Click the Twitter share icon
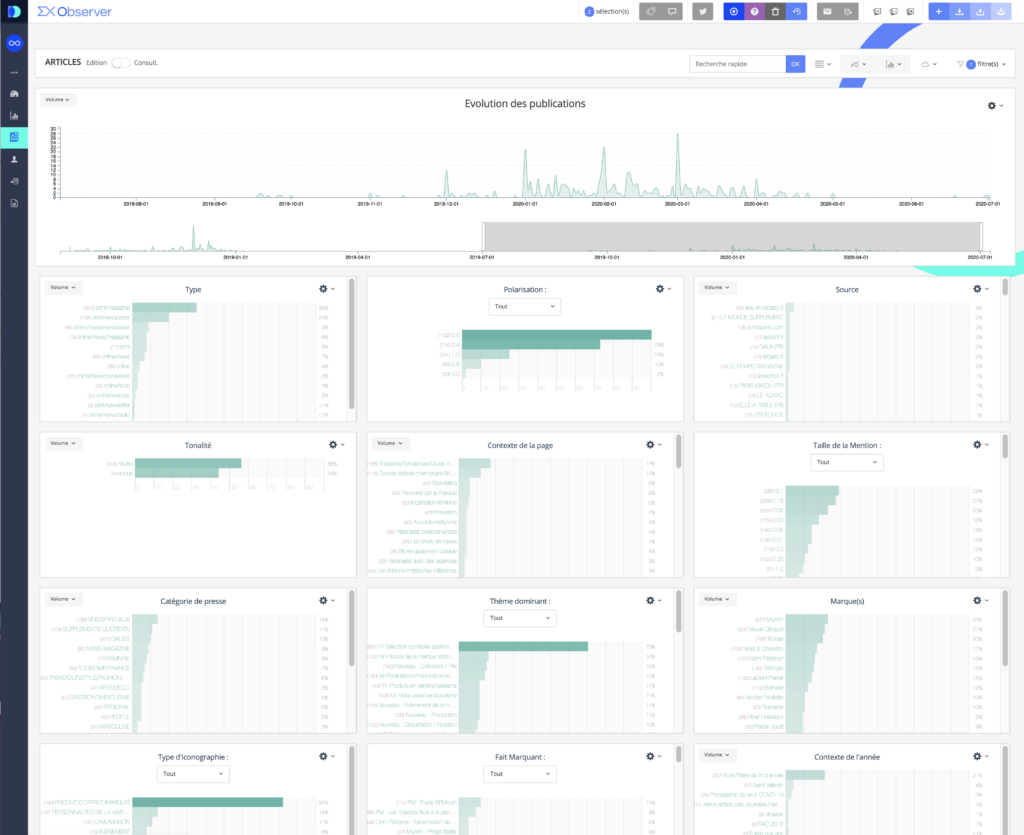 coord(704,12)
